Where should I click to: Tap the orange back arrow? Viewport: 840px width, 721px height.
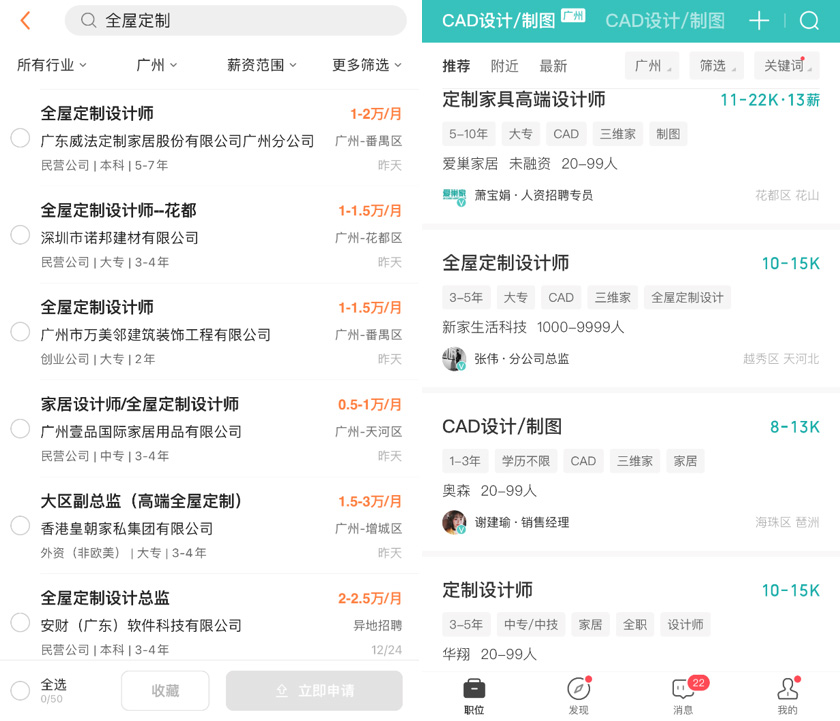26,20
